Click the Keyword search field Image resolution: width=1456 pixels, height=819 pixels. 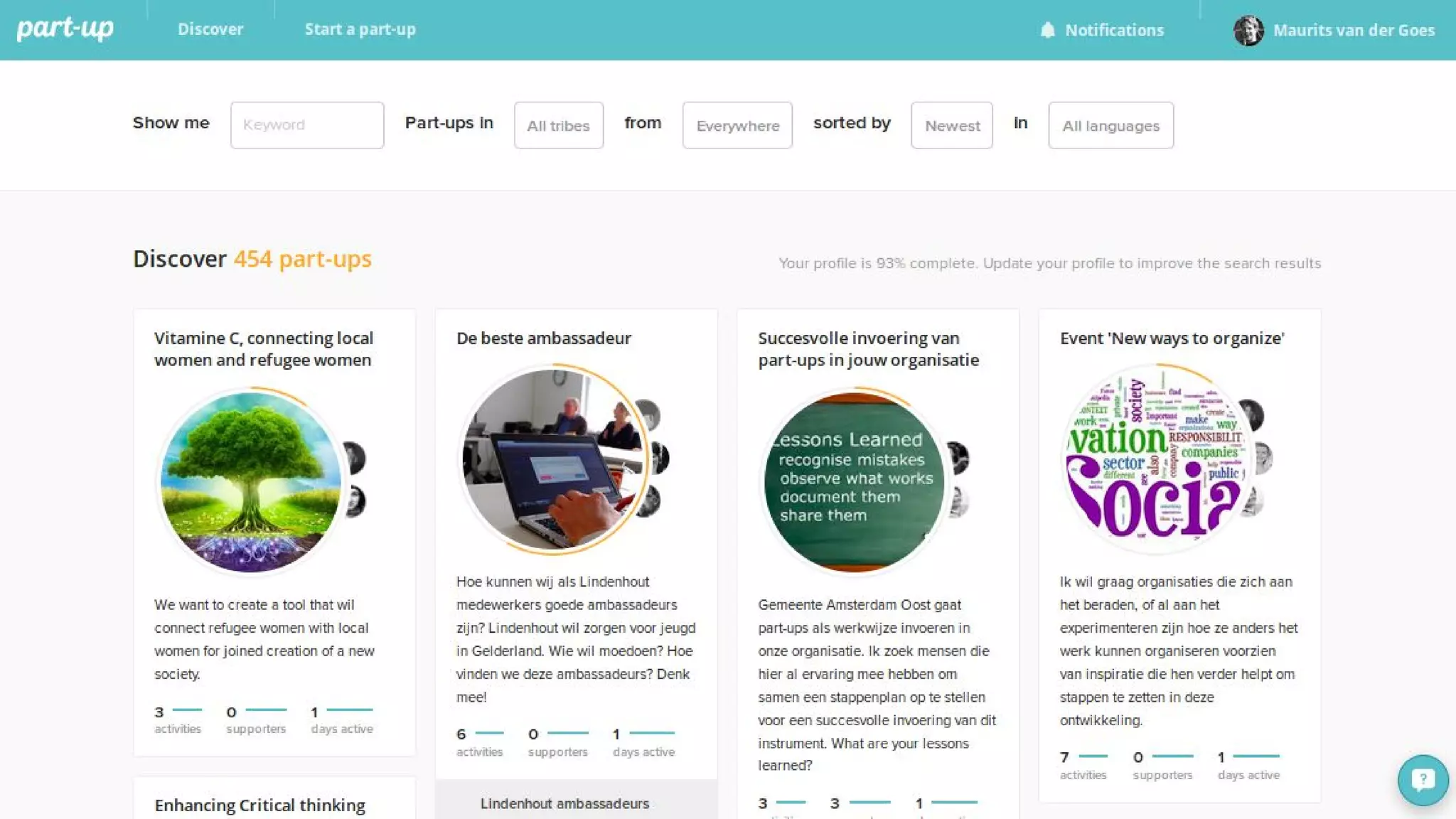click(307, 125)
